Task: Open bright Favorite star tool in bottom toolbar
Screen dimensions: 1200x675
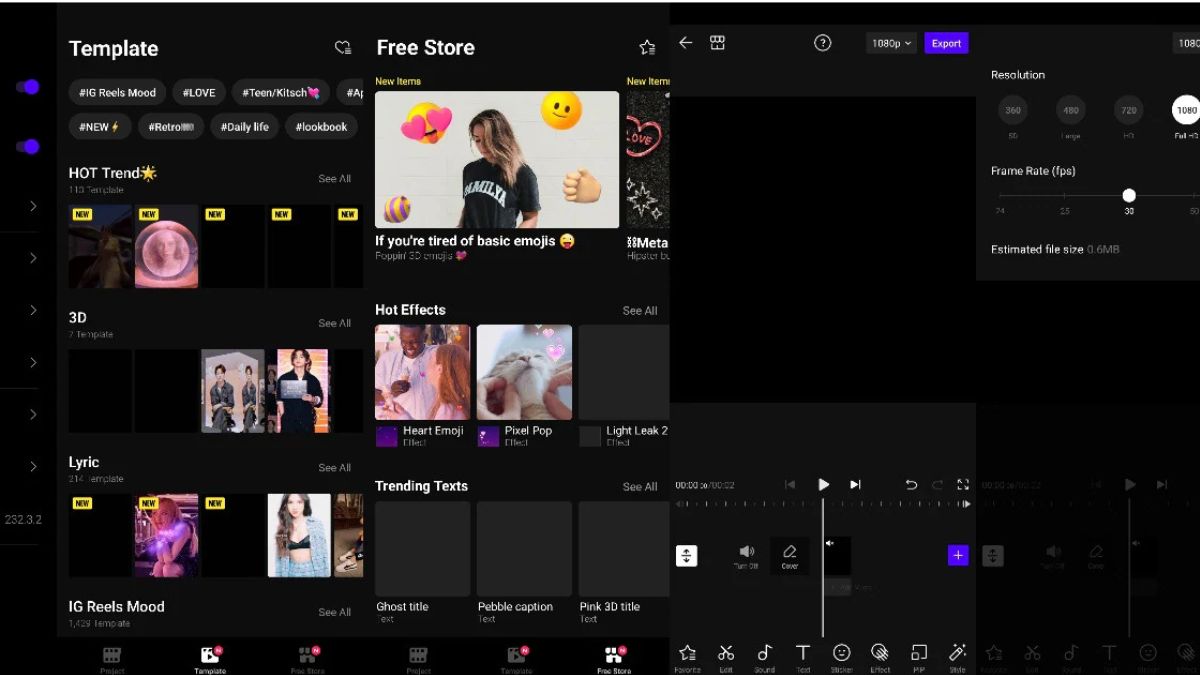Action: (x=688, y=657)
